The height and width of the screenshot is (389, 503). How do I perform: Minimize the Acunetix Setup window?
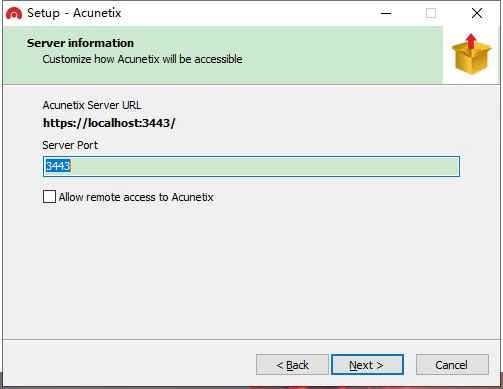(x=386, y=13)
